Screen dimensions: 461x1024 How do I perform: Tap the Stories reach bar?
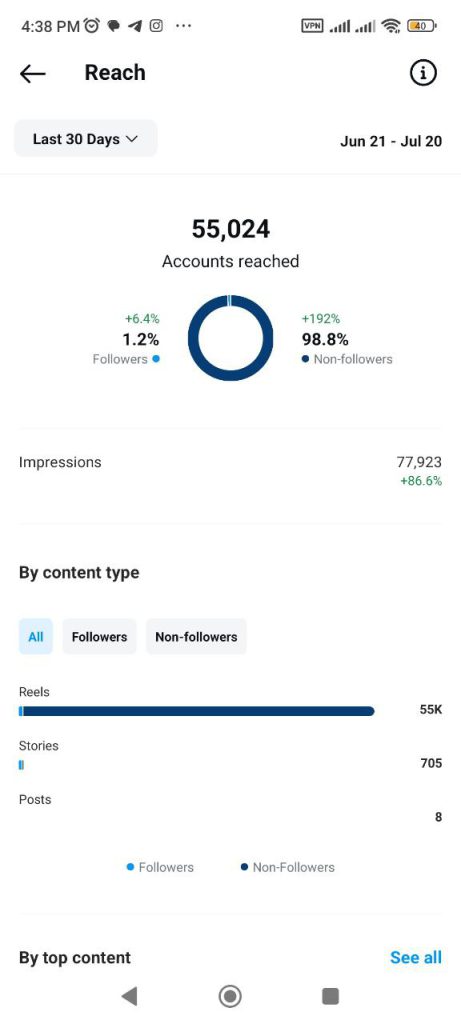tap(22, 765)
